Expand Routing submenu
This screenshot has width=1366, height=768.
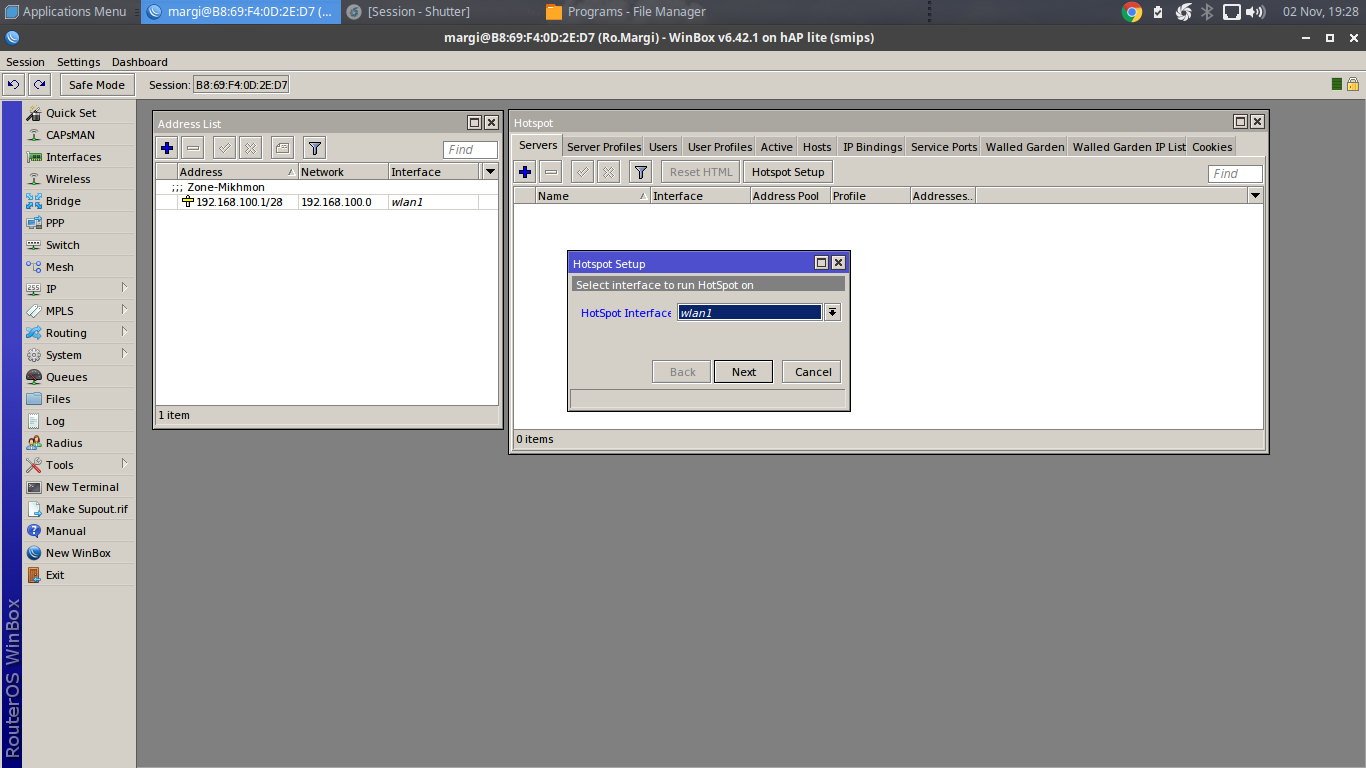[x=125, y=332]
